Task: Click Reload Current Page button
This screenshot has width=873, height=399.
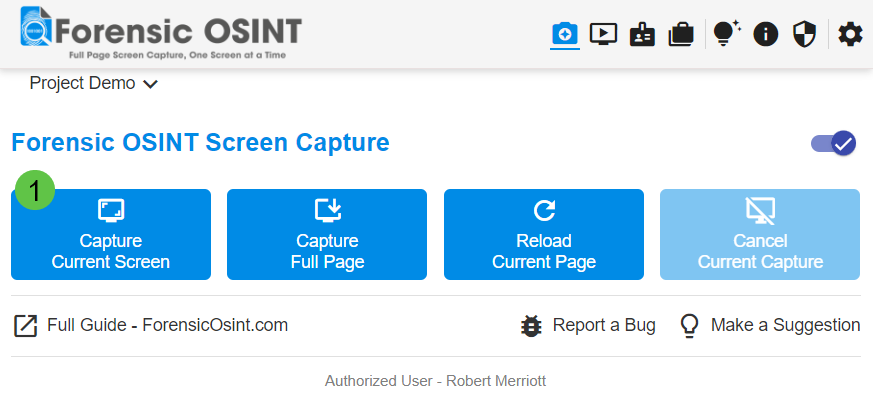Action: 544,234
